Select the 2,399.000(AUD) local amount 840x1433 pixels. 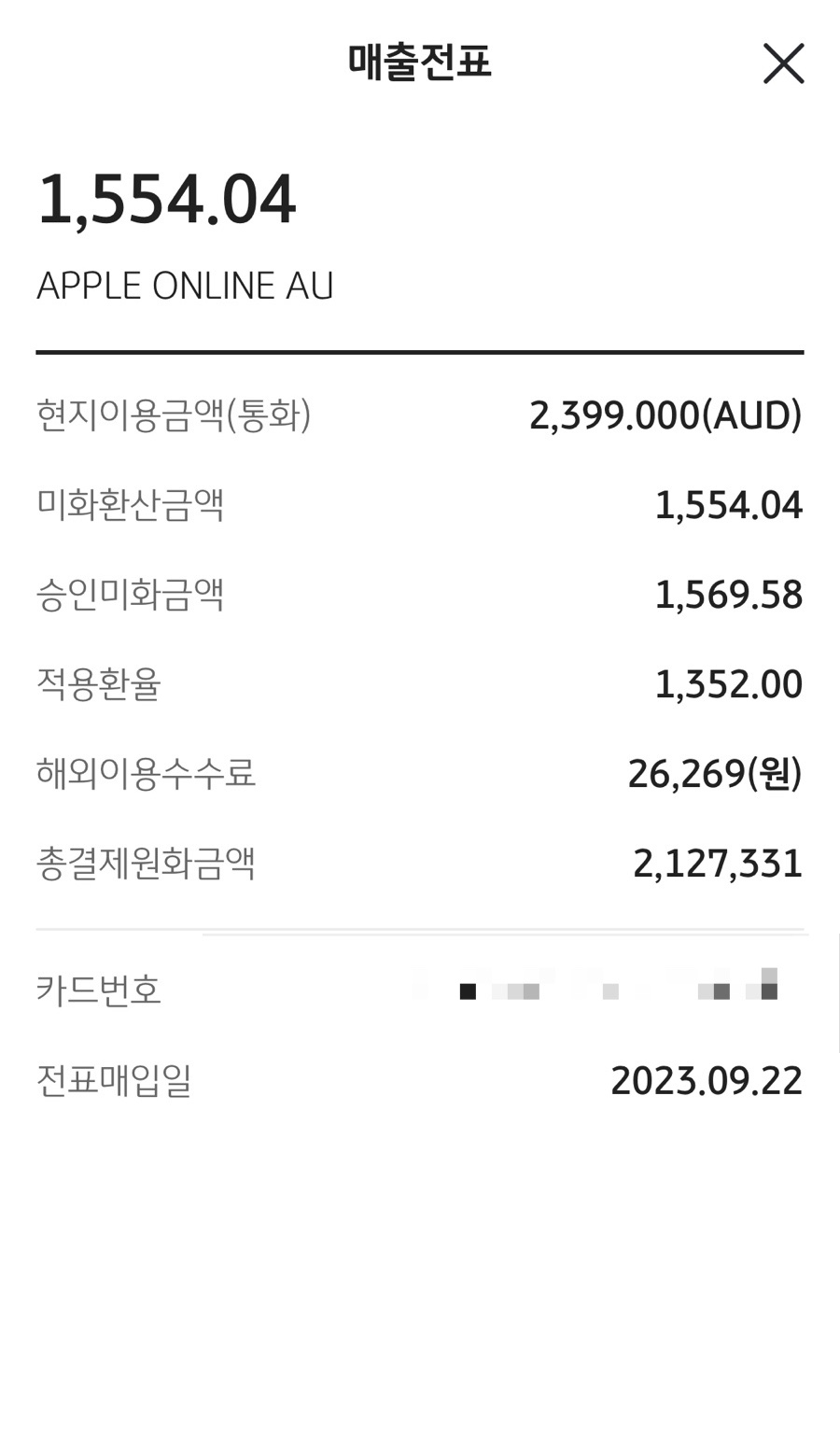(x=665, y=415)
